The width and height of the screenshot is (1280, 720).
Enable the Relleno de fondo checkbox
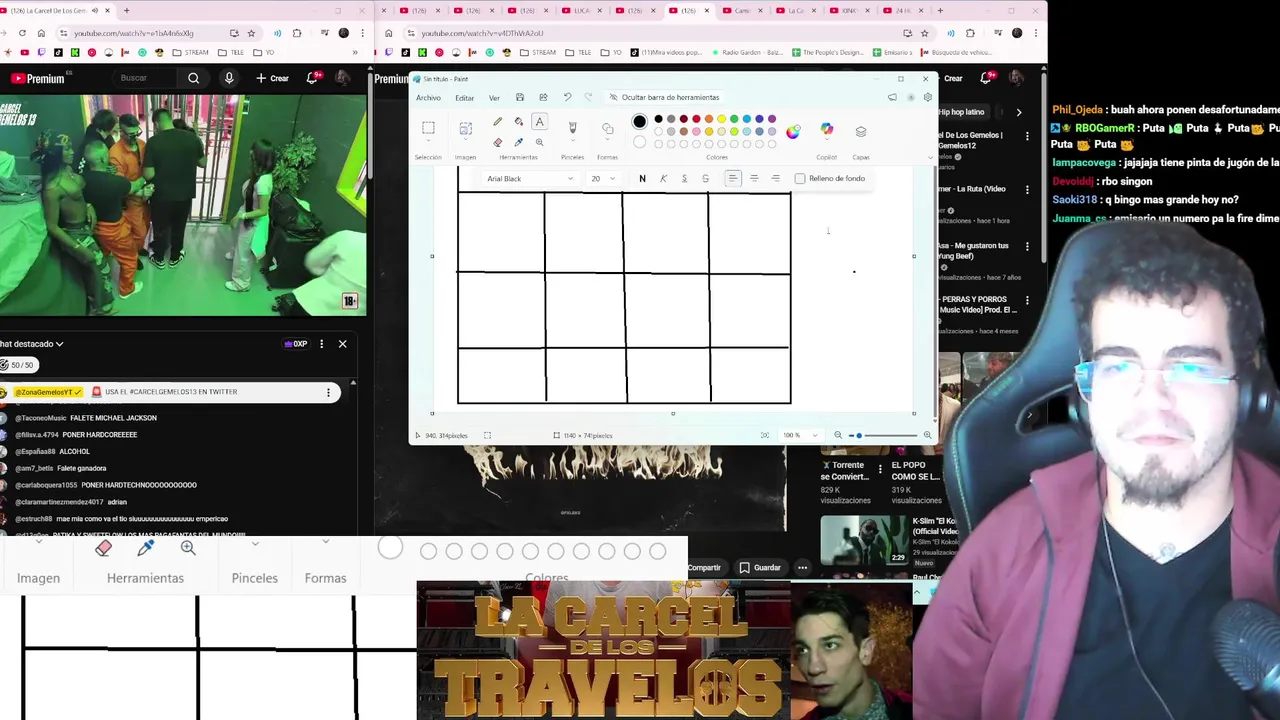pos(800,179)
